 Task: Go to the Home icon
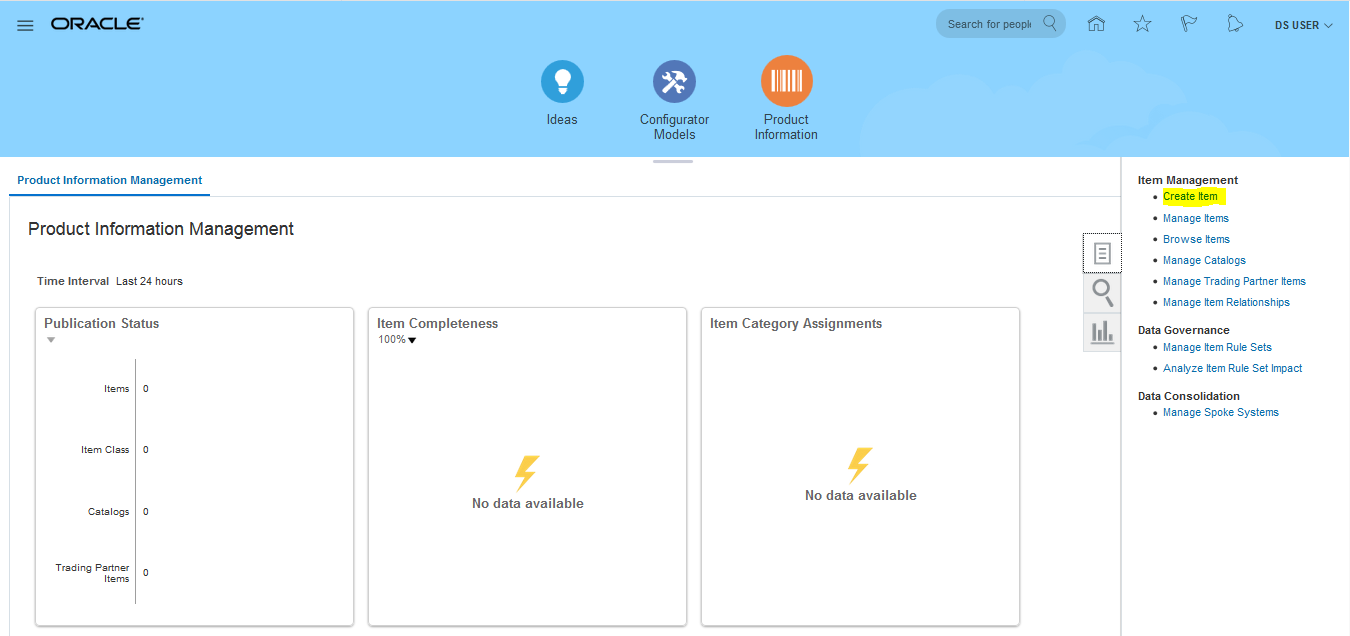click(1096, 24)
